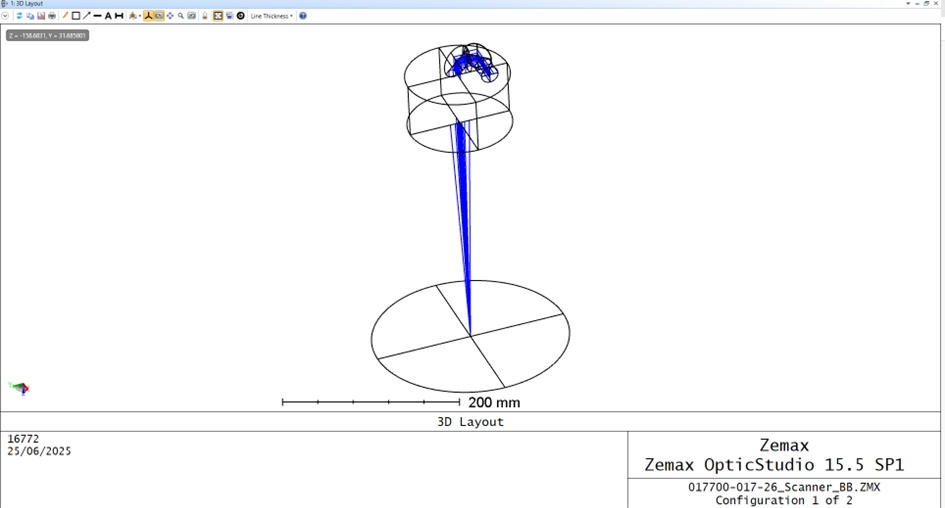Screen dimensions: 945x508
Task: Select the rectangle annotation tool
Action: [x=76, y=16]
